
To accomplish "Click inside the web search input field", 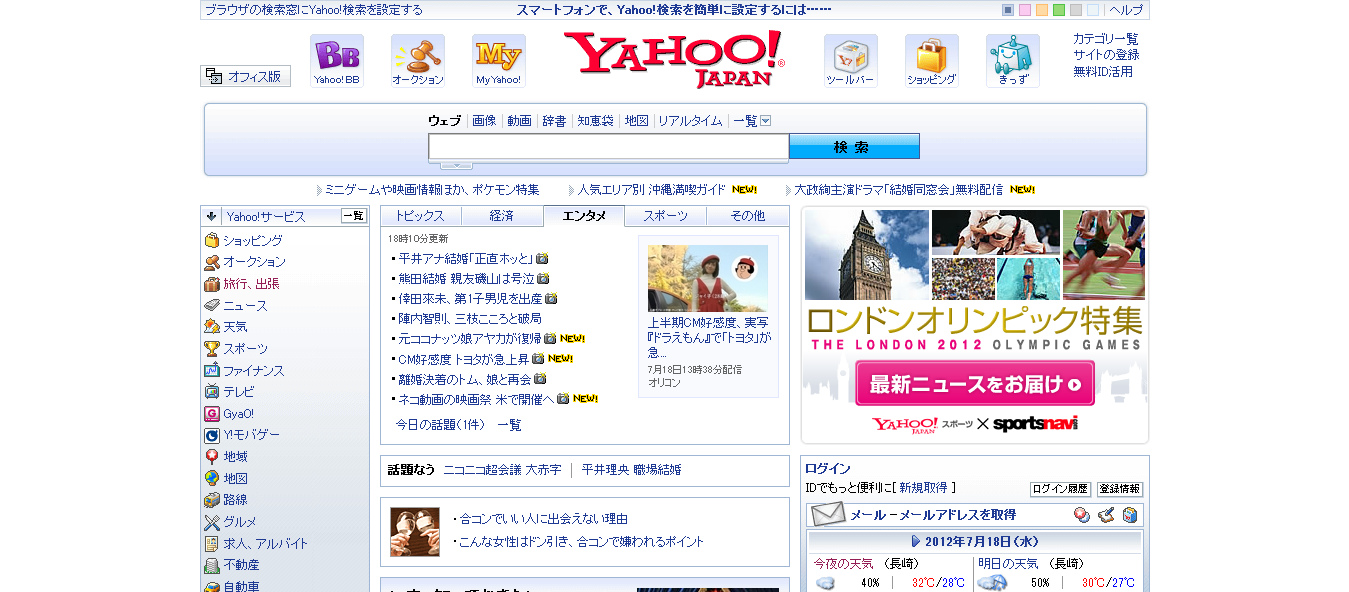I will [609, 147].
